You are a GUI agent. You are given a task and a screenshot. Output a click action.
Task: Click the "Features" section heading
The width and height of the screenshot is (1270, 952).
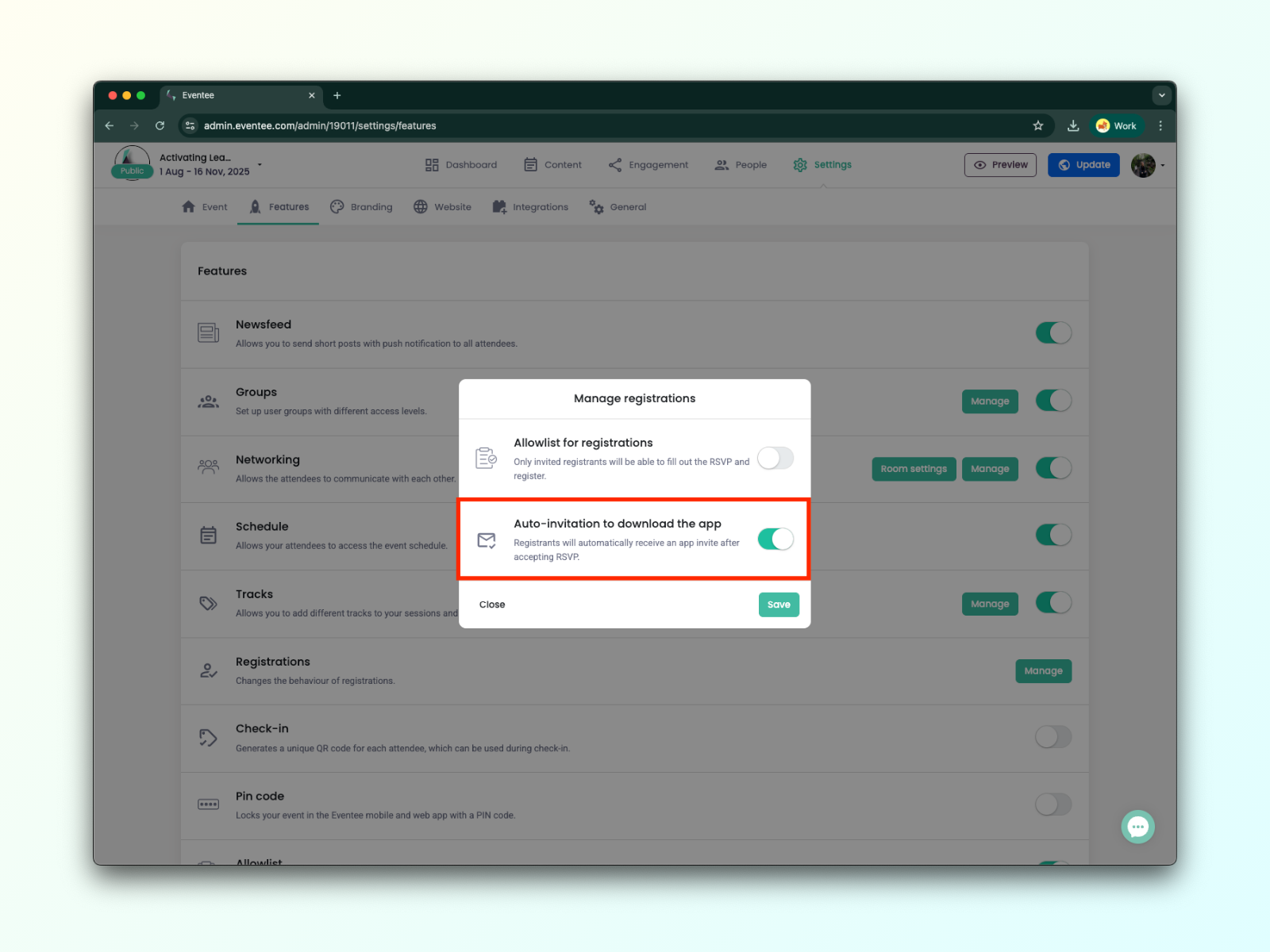[x=222, y=271]
